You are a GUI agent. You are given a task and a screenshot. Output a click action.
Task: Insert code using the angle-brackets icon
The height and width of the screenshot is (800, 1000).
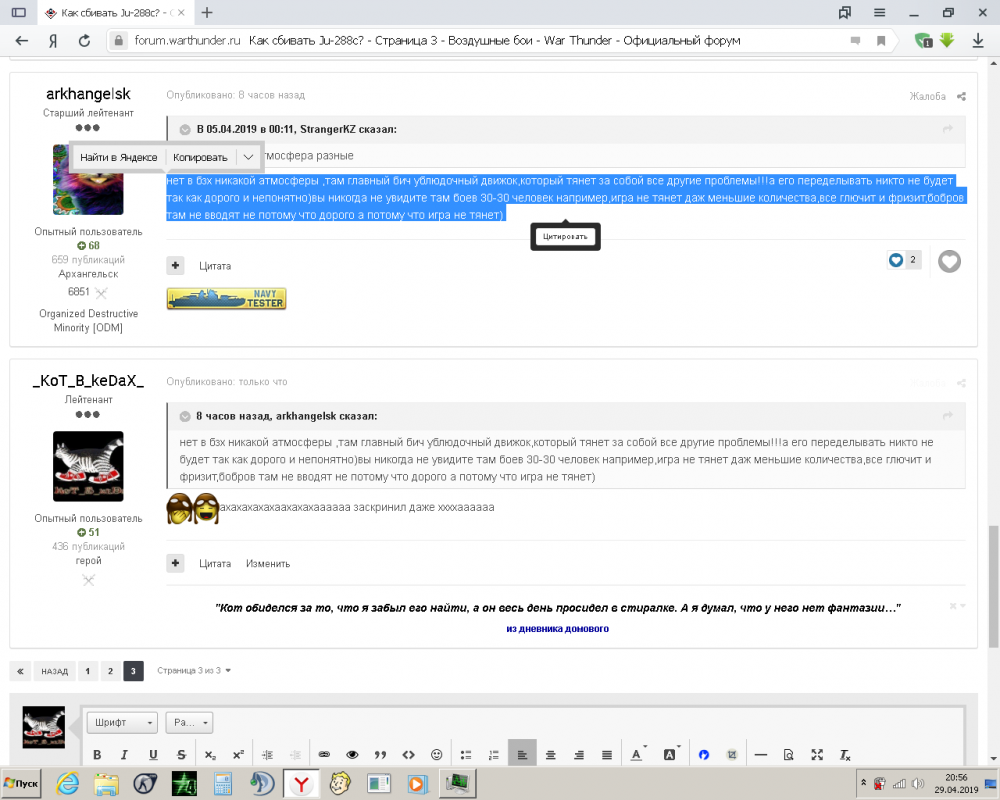(x=406, y=754)
